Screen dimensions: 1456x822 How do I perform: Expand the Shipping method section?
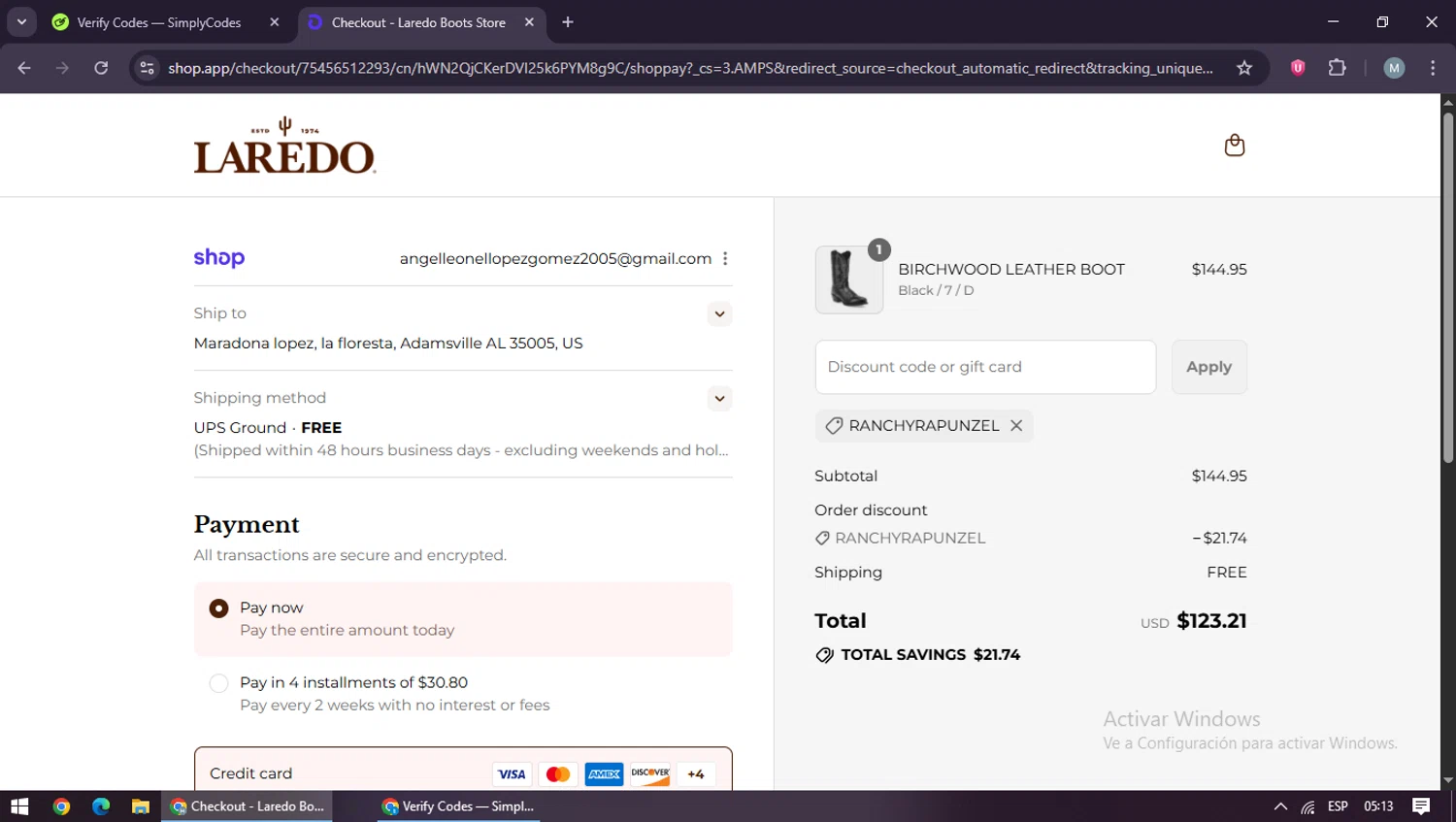(719, 398)
